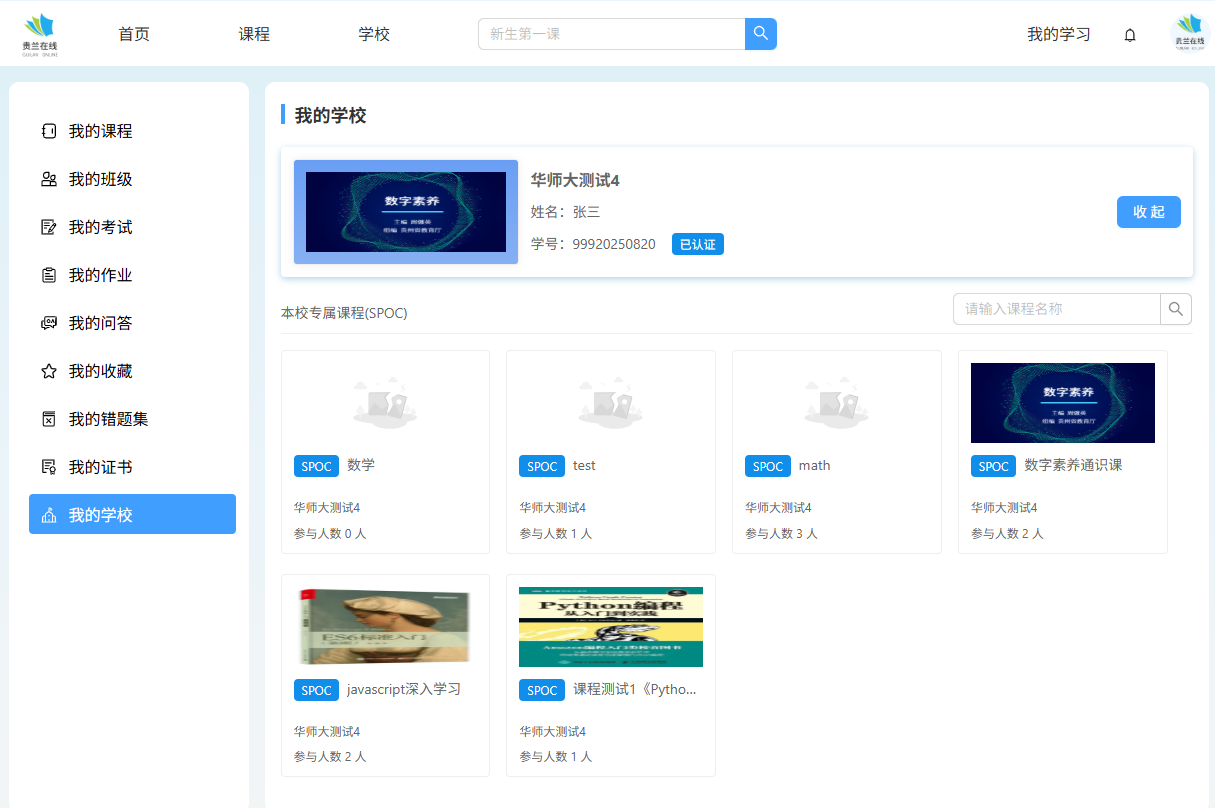Click the certificate icon beside 我的证书
The image size is (1215, 808).
(x=48, y=467)
